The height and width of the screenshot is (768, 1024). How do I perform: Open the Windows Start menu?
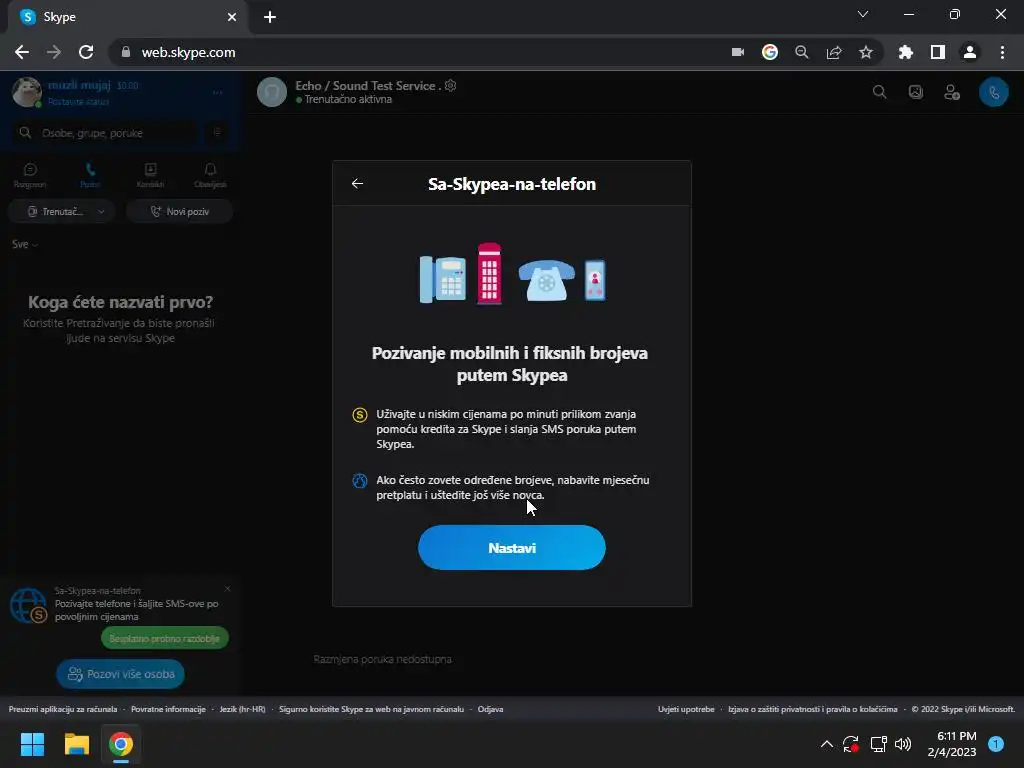click(x=32, y=744)
